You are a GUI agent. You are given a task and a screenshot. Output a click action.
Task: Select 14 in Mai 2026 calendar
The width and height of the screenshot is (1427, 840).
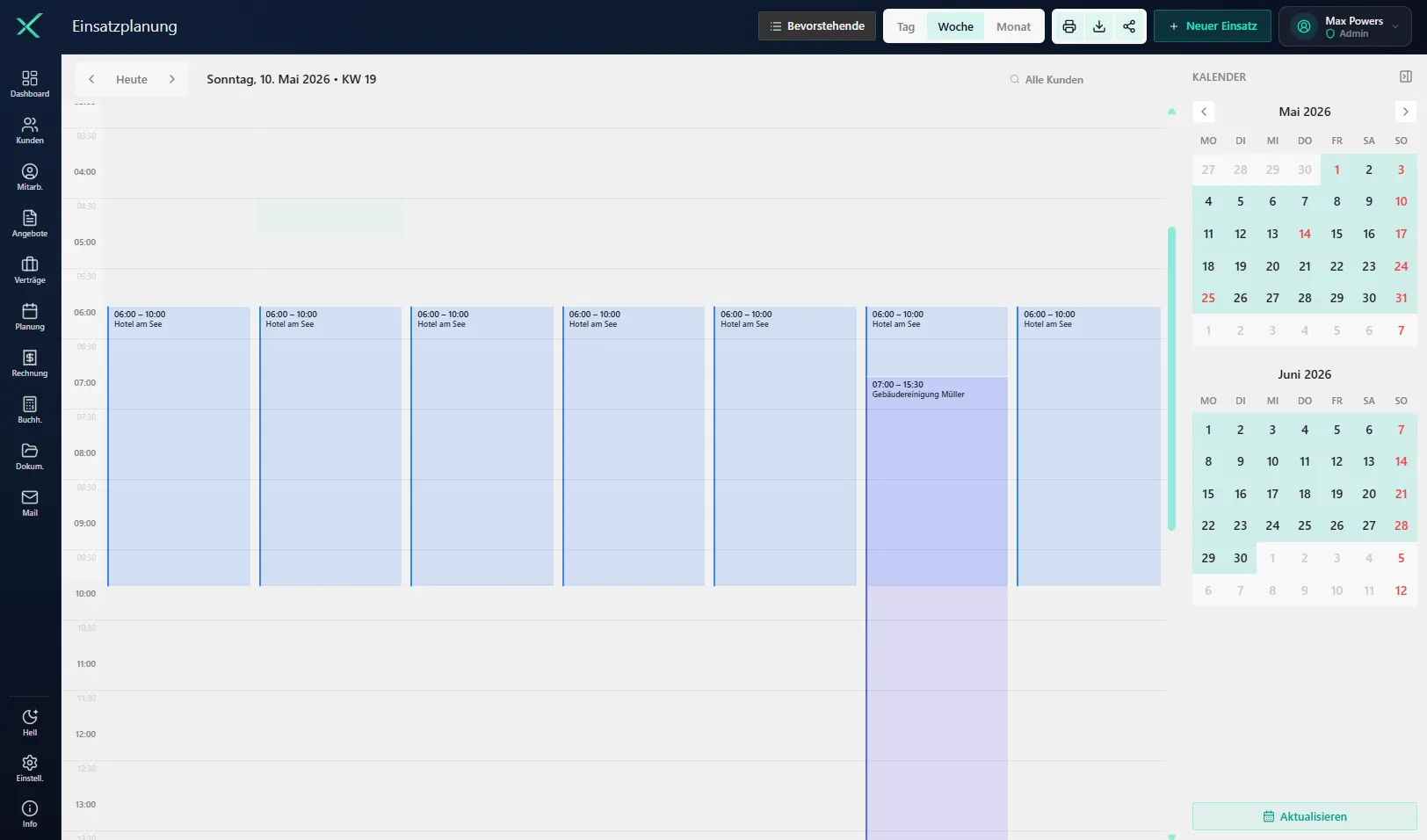pyautogui.click(x=1305, y=234)
